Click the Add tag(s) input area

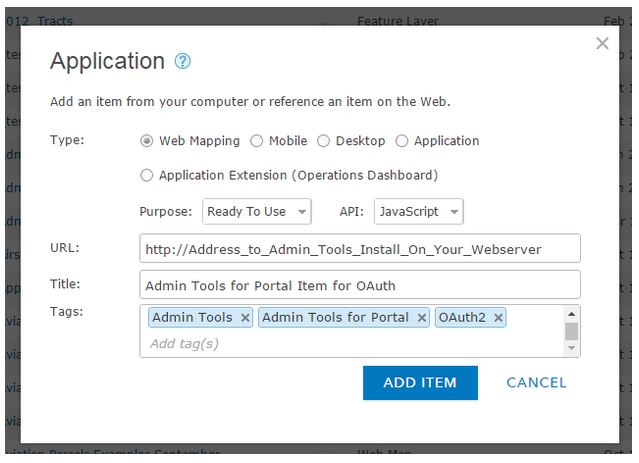click(300, 343)
